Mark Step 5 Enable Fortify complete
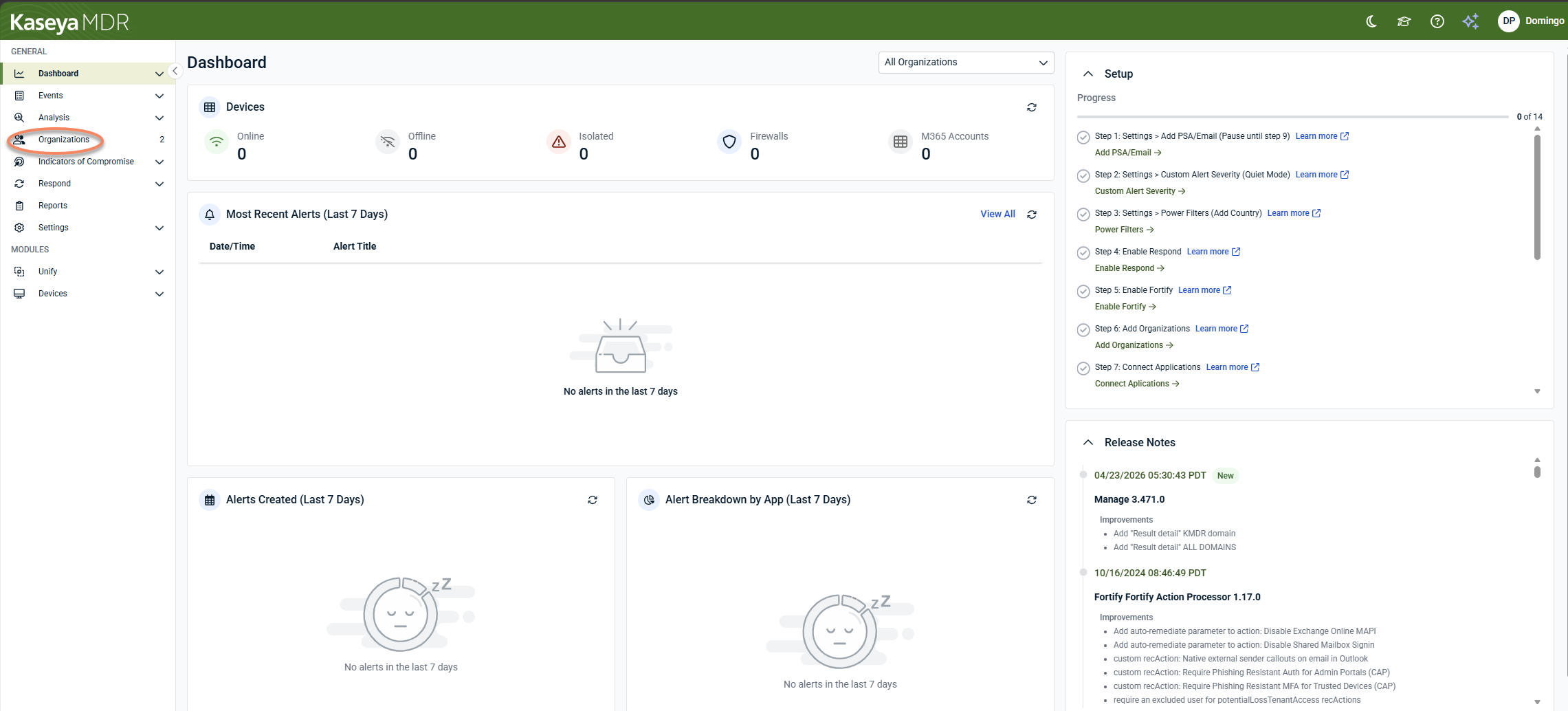 1083,291
